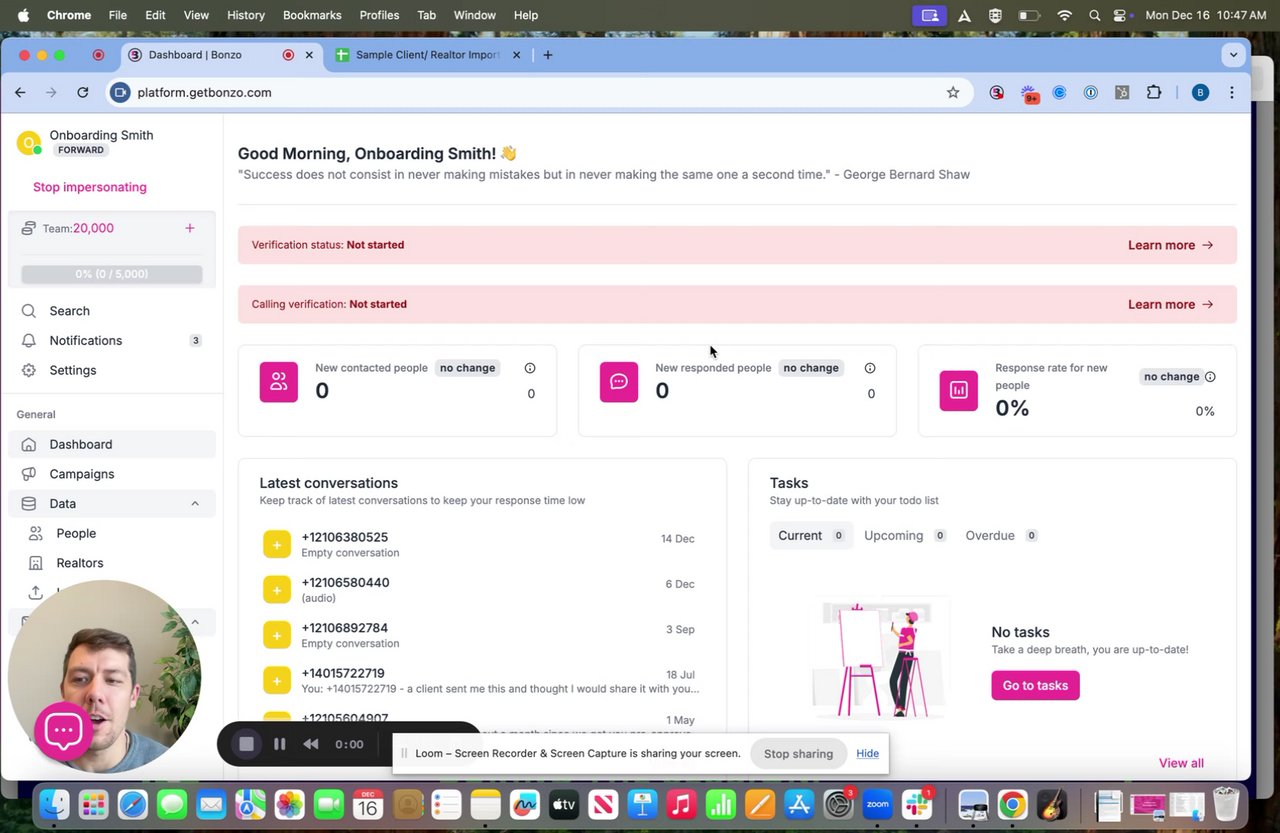Click info icon beside New contacted people

[x=530, y=368]
